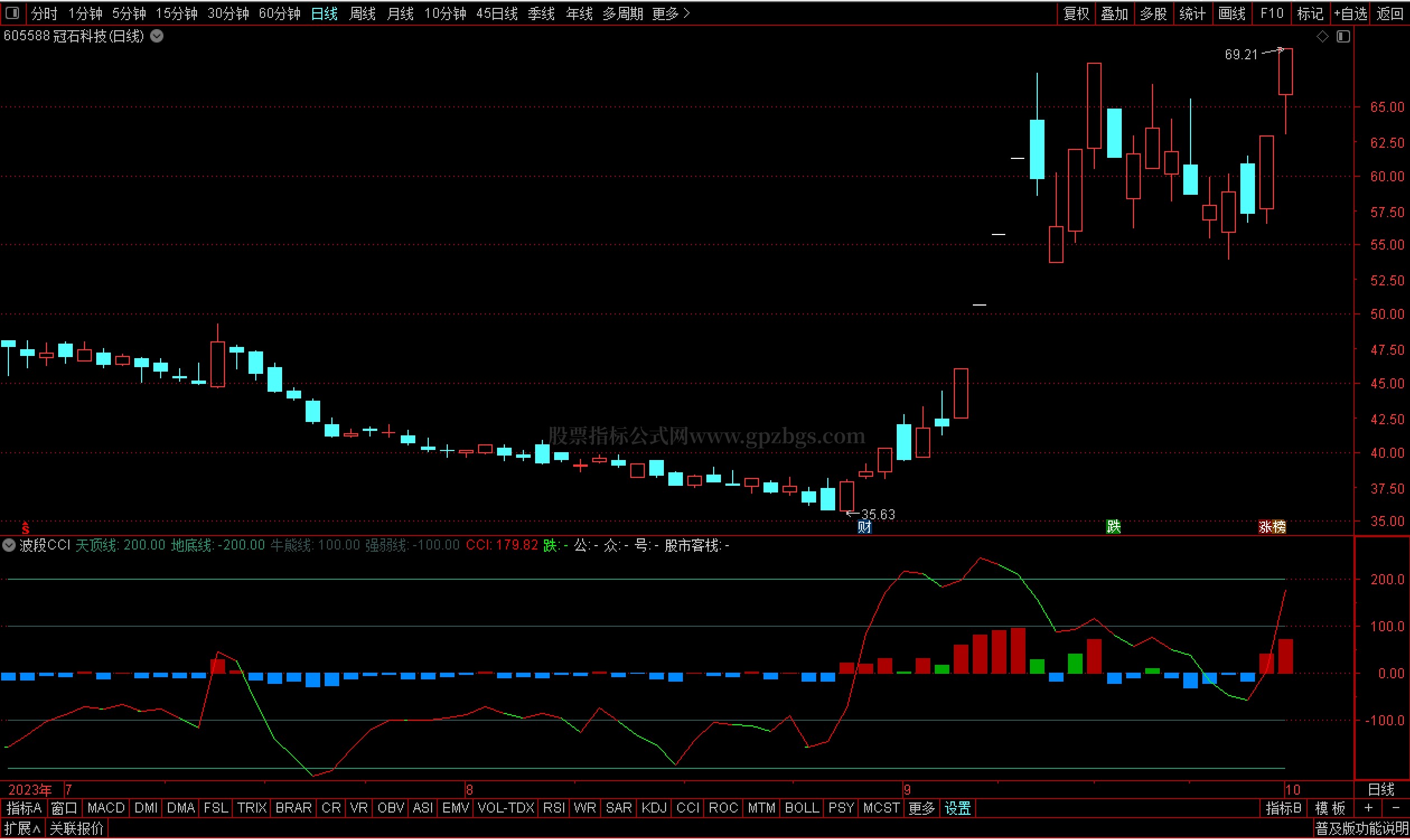Select the DMA indicator
Screen dimensions: 1410x840
click(181, 809)
